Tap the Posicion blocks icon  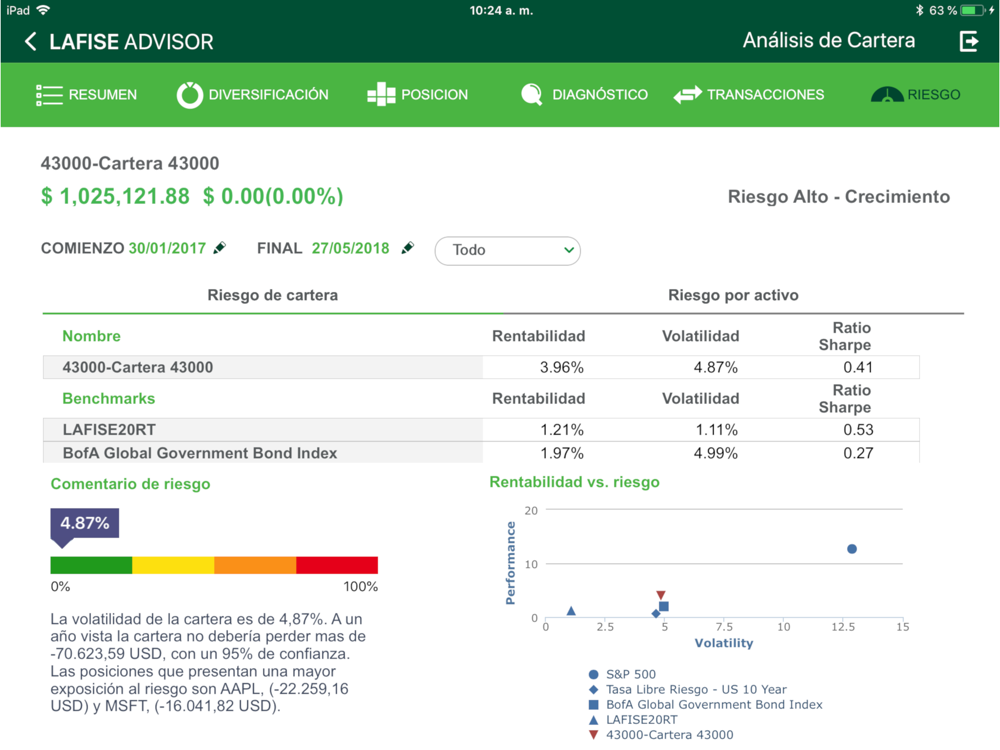[381, 94]
